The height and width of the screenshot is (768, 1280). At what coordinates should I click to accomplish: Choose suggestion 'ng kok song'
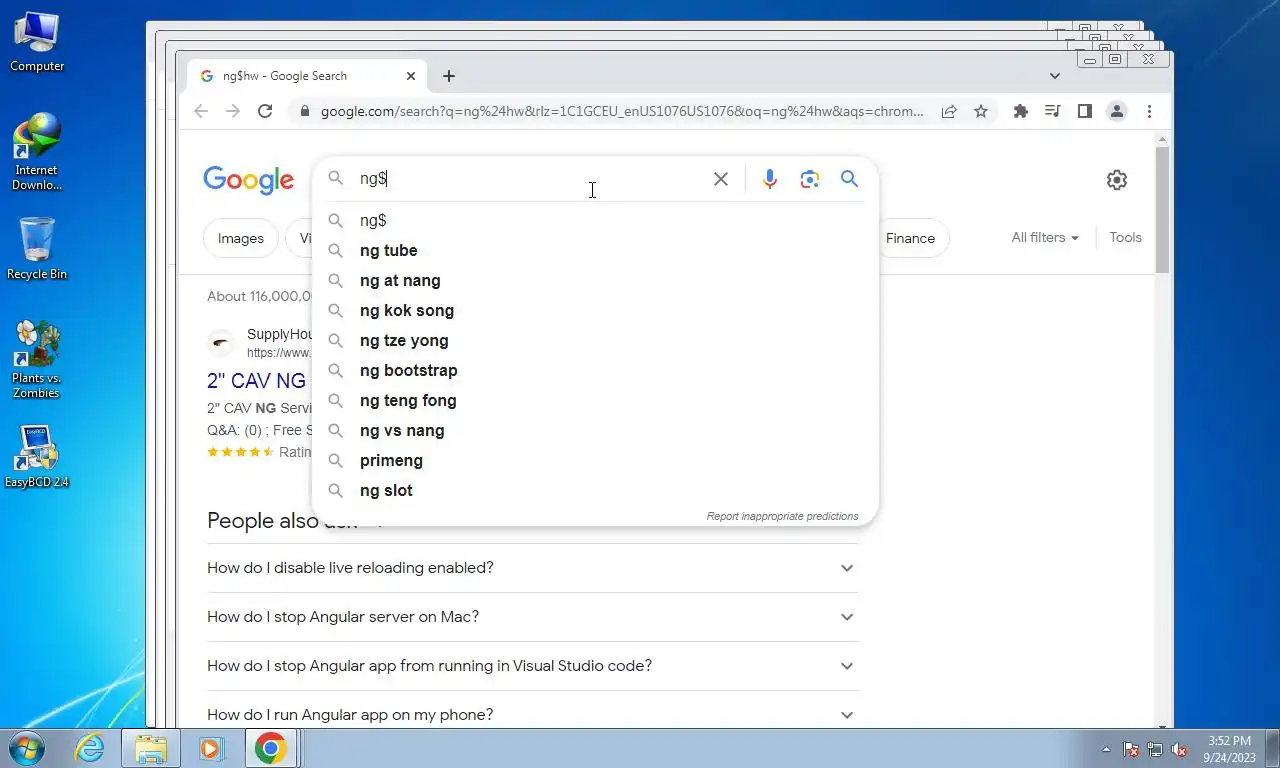pos(596,310)
